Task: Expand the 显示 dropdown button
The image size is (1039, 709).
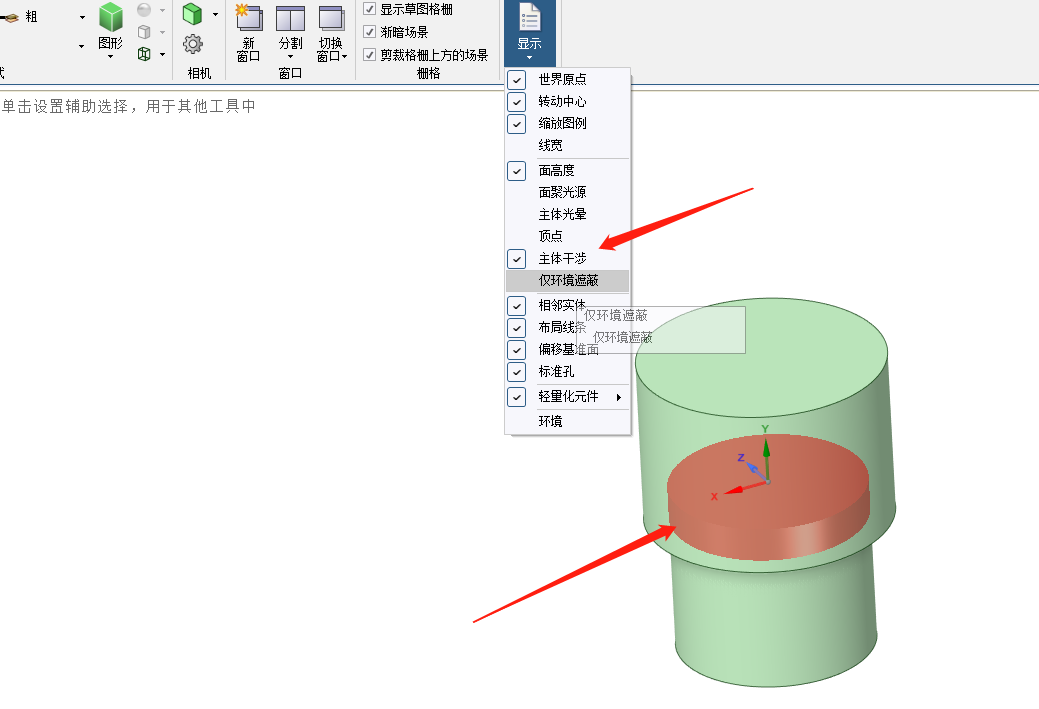Action: [529, 33]
